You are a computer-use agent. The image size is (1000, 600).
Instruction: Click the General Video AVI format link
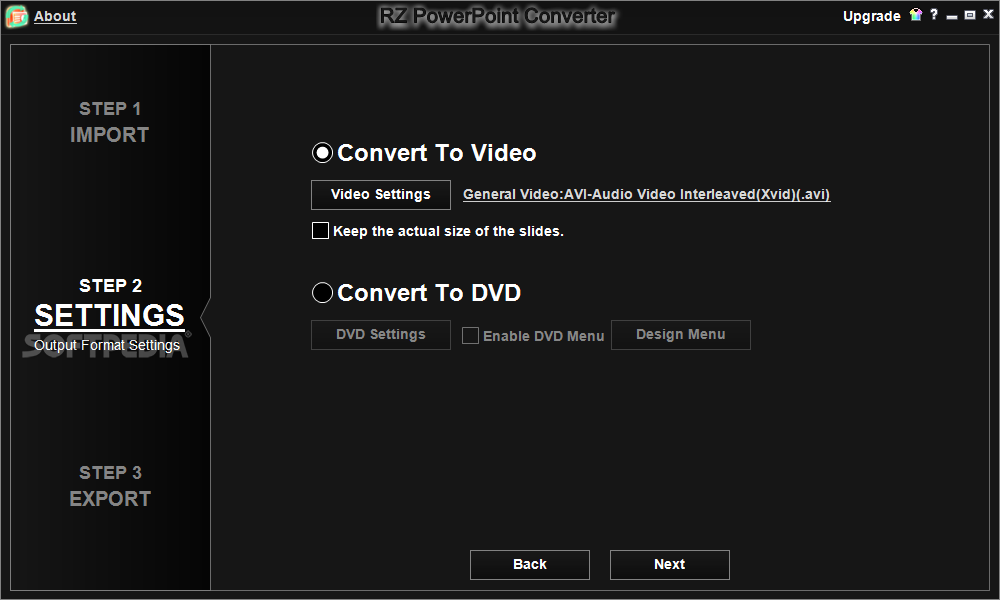pos(646,194)
